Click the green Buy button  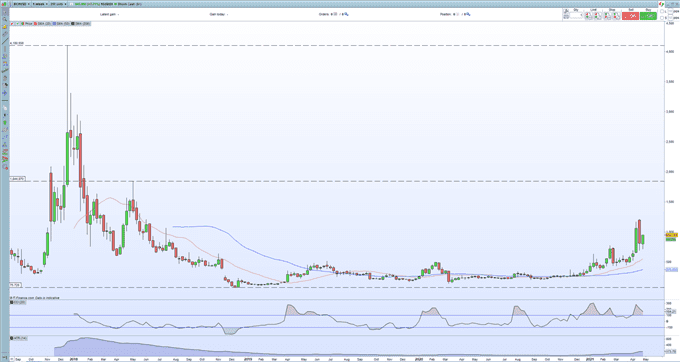(648, 16)
